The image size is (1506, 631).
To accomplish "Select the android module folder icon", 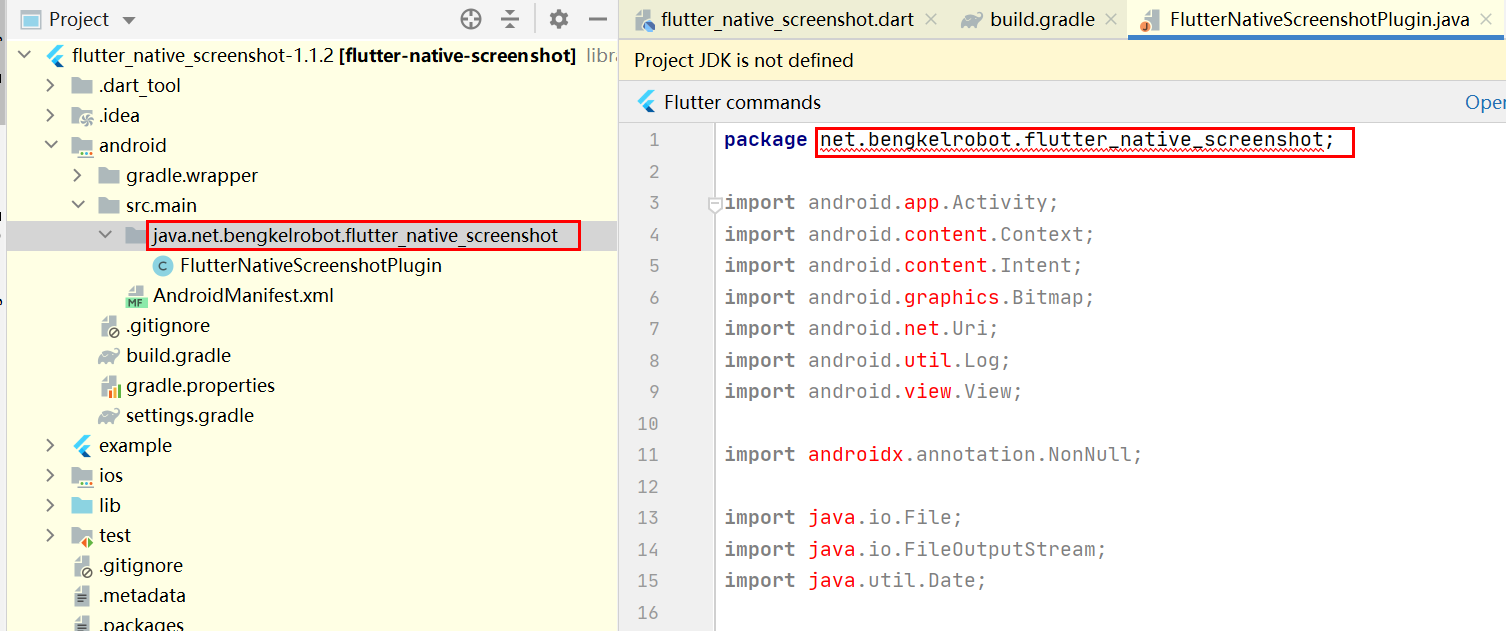I will [82, 146].
